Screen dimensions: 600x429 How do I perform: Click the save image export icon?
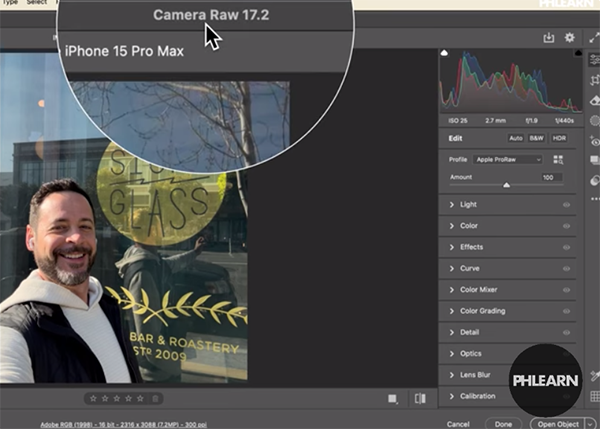click(x=549, y=38)
